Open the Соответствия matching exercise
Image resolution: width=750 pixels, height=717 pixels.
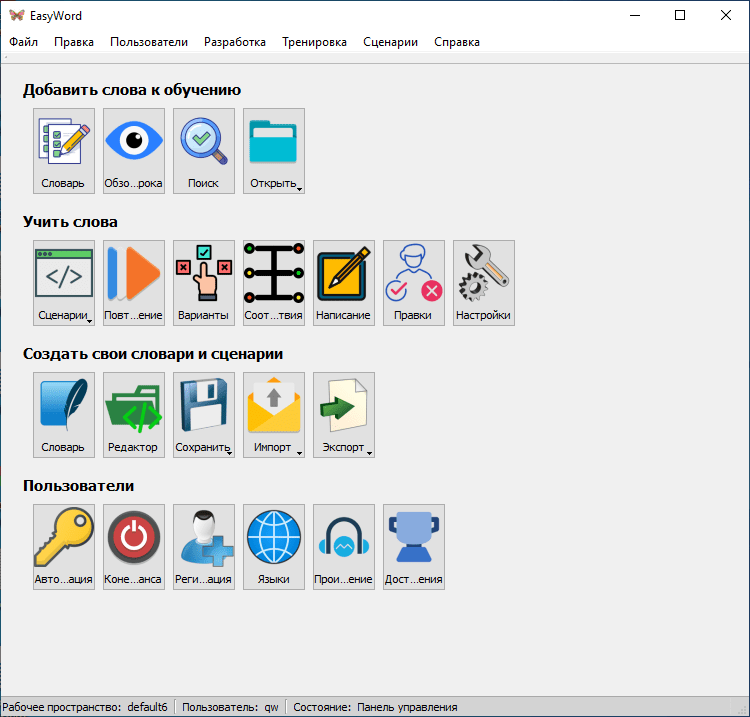pyautogui.click(x=274, y=282)
